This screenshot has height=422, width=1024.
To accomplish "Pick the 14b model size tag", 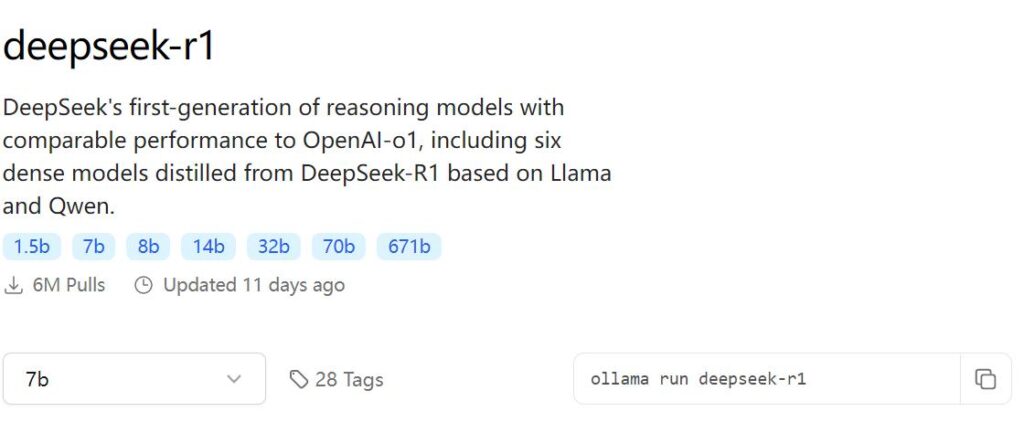I will [209, 247].
